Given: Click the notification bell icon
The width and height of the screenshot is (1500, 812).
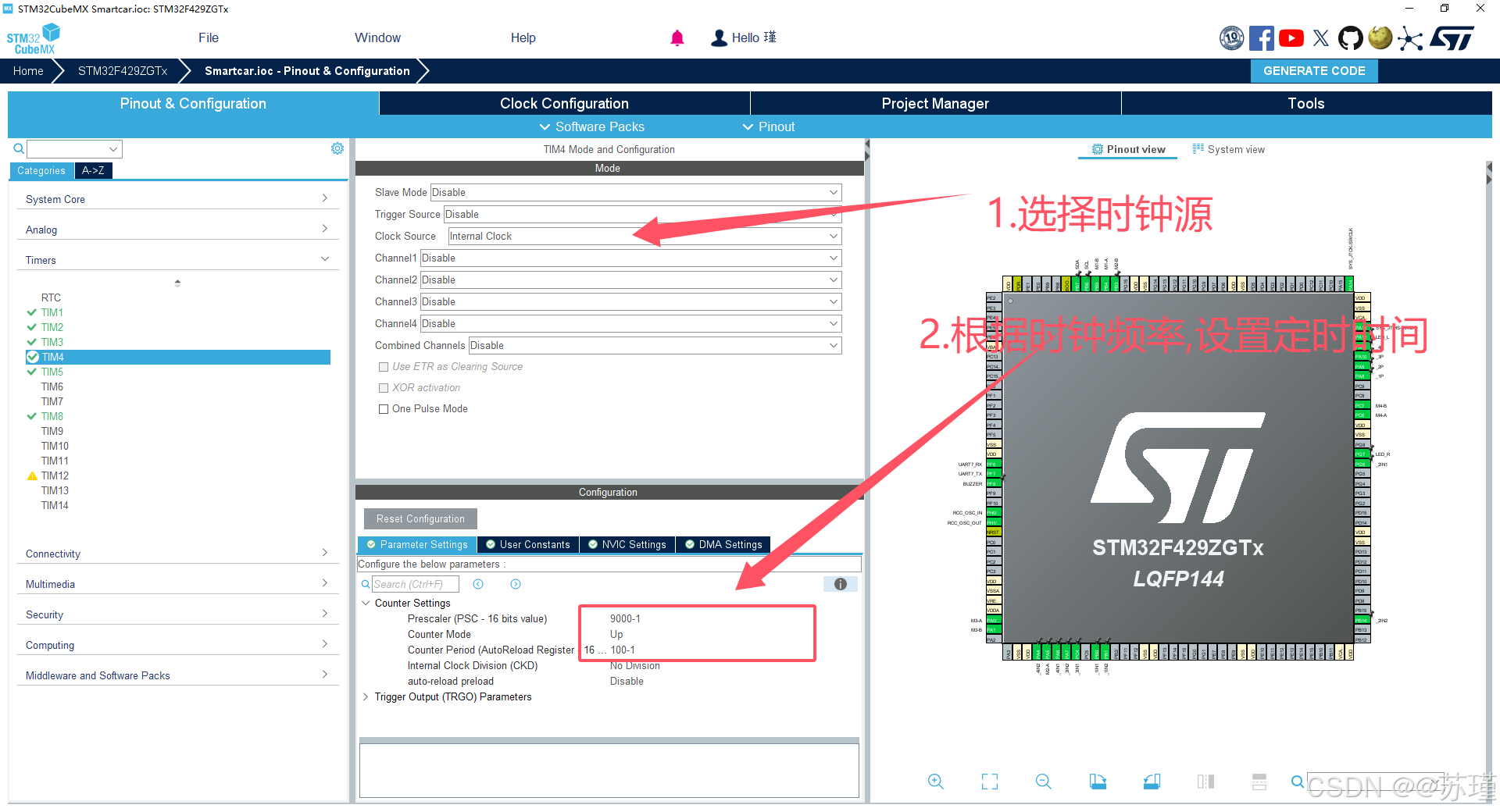Looking at the screenshot, I should pos(677,37).
